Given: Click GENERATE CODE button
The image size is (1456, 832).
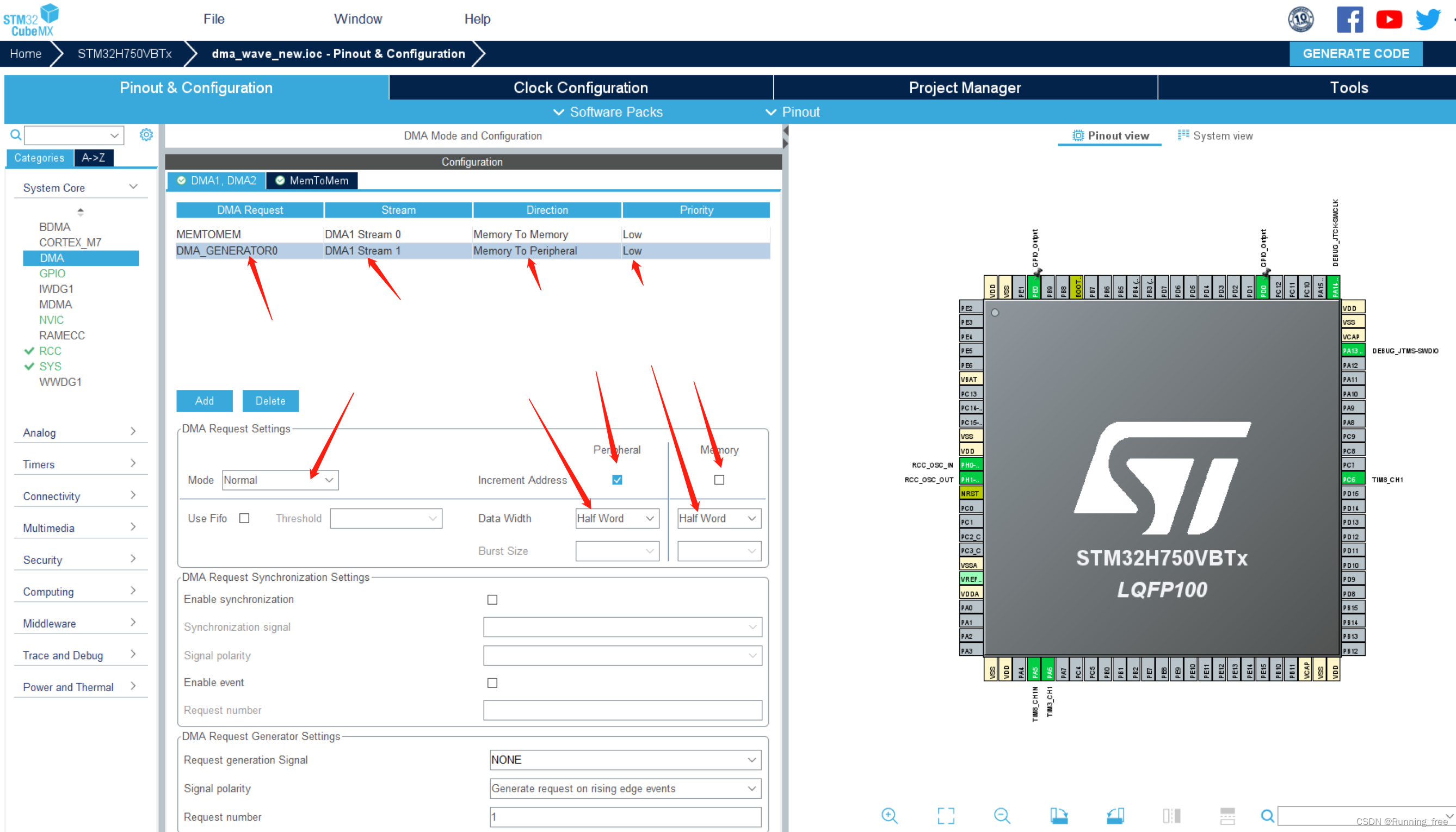Looking at the screenshot, I should [1355, 54].
